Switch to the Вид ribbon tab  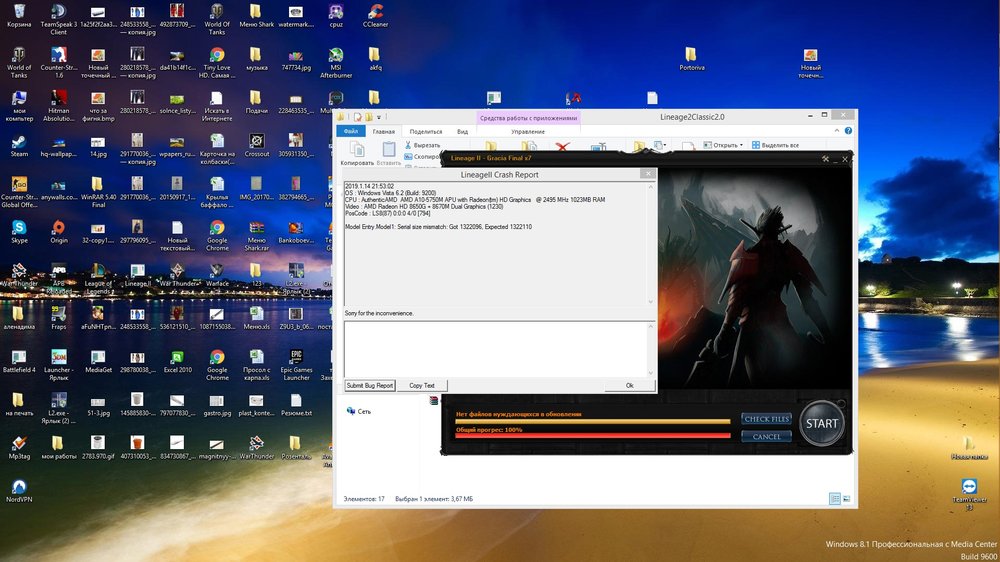pos(462,131)
